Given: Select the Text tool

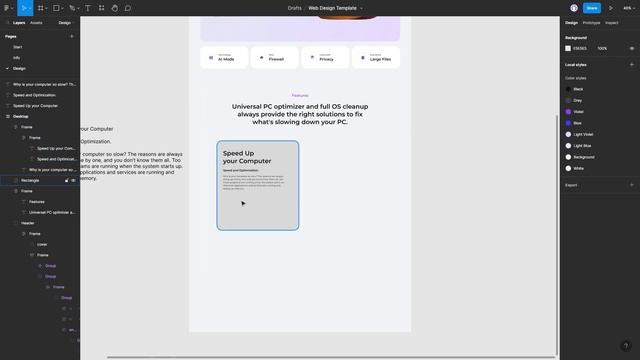Looking at the screenshot, I should pos(88,8).
